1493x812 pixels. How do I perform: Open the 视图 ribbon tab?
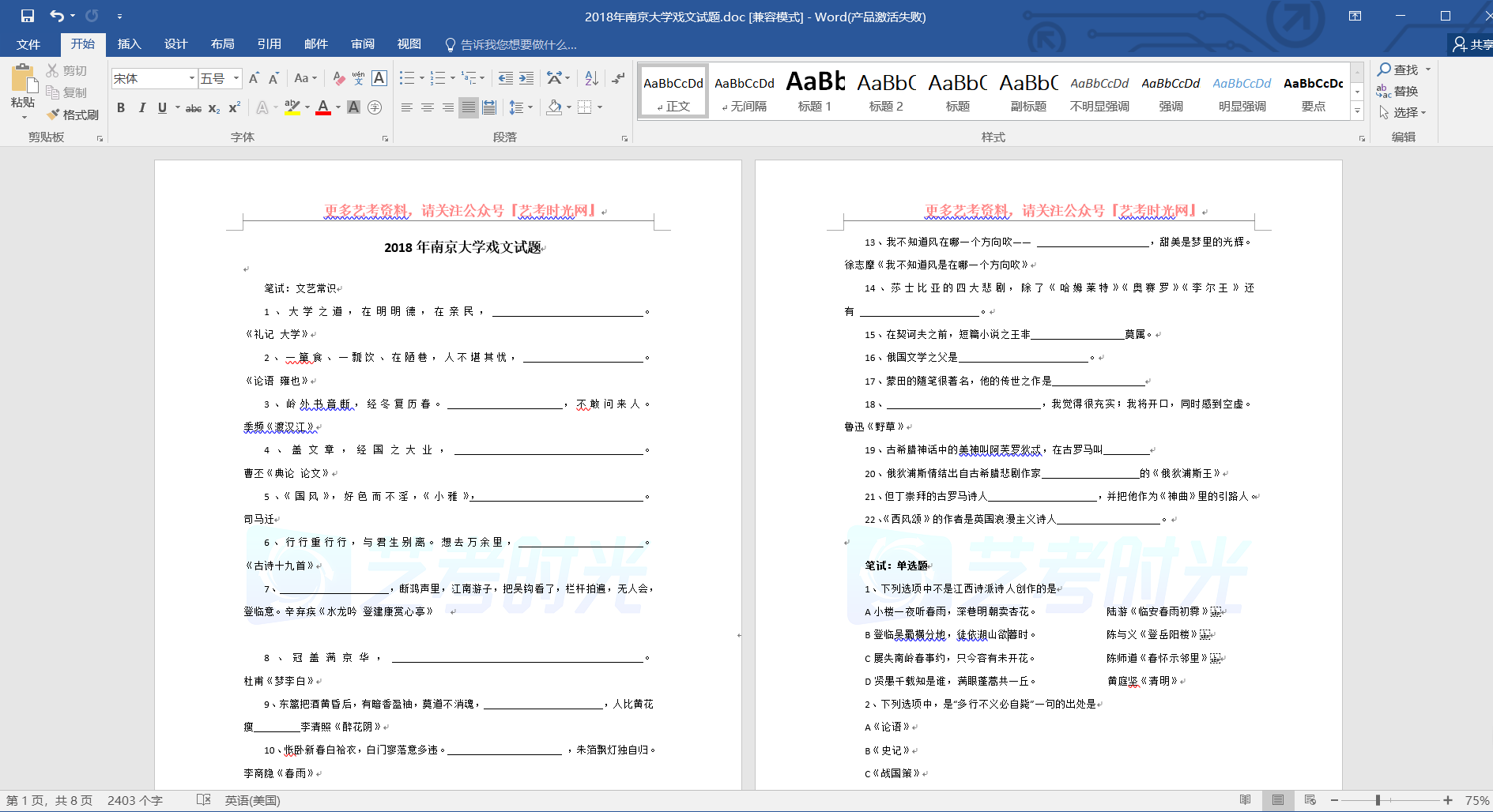[409, 44]
